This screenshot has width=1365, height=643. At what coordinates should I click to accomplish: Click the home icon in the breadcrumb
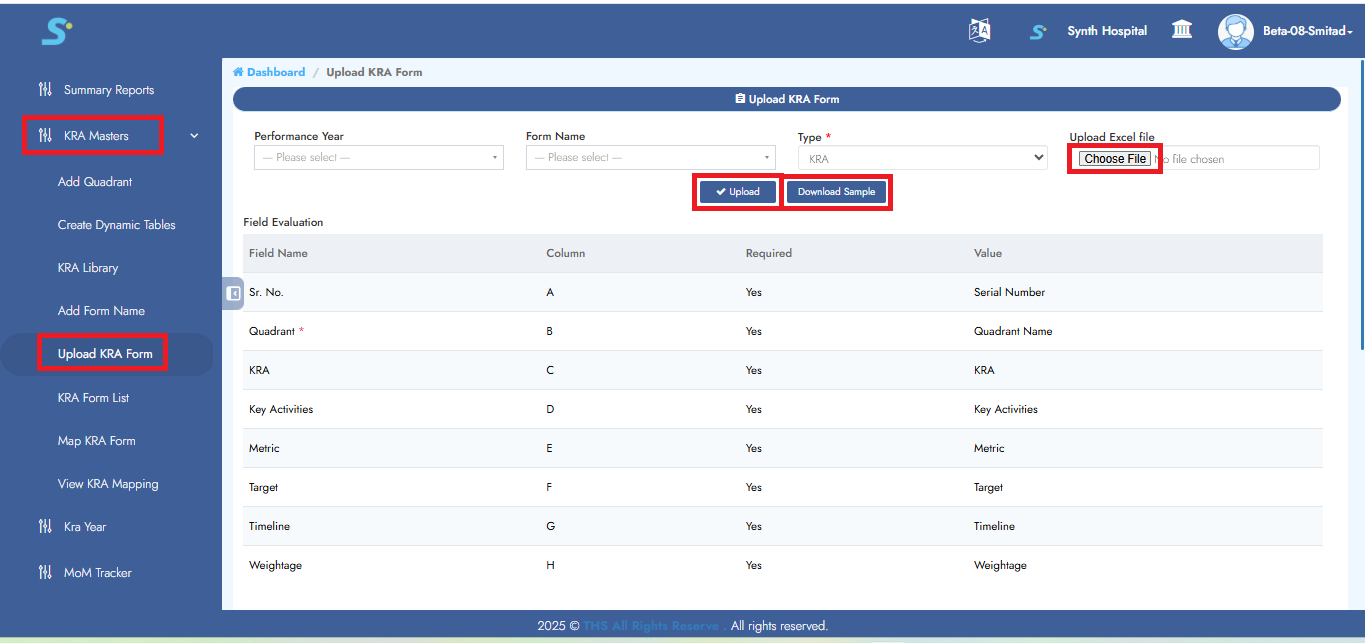(236, 71)
